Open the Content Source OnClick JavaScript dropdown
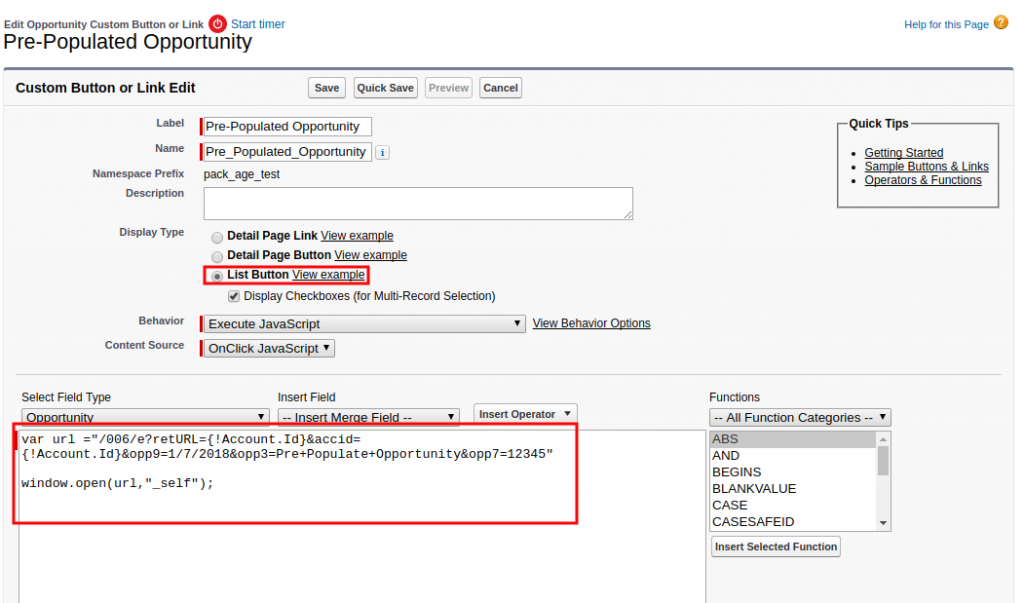Viewport: 1024px width, 603px height. 269,348
